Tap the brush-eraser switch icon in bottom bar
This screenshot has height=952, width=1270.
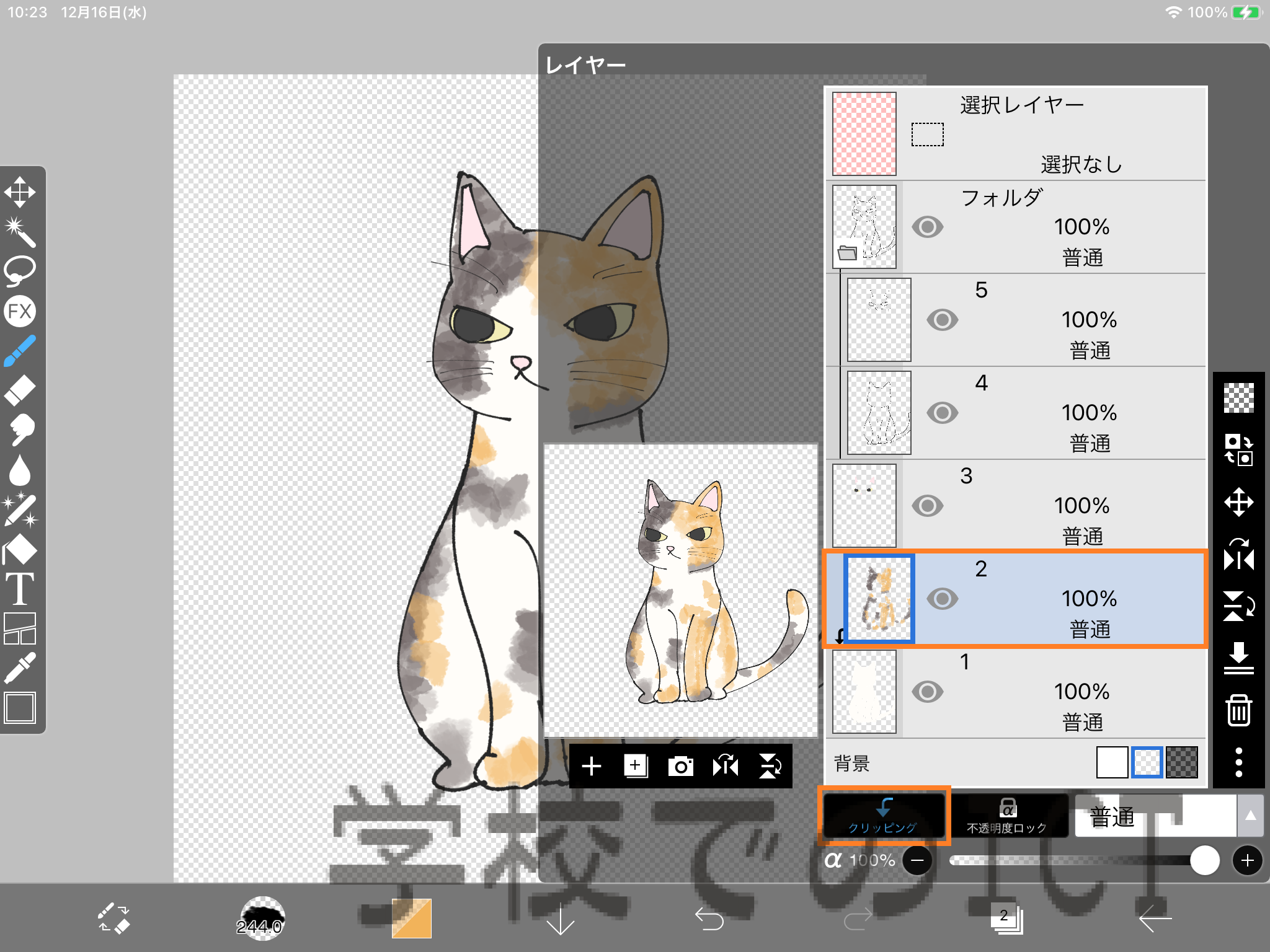113,918
